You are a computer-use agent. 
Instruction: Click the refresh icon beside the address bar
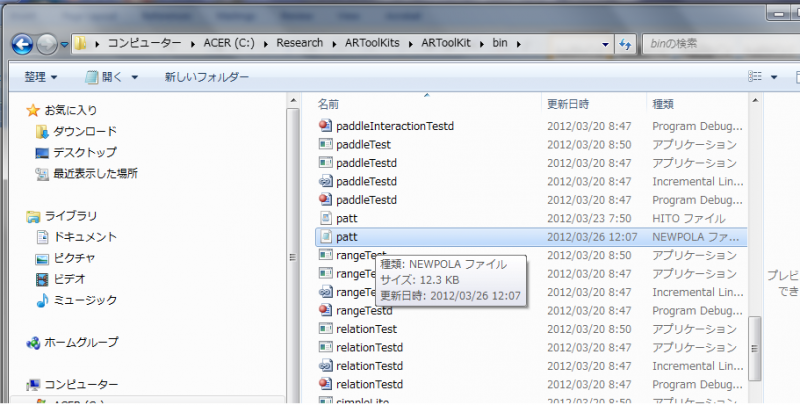[x=625, y=44]
